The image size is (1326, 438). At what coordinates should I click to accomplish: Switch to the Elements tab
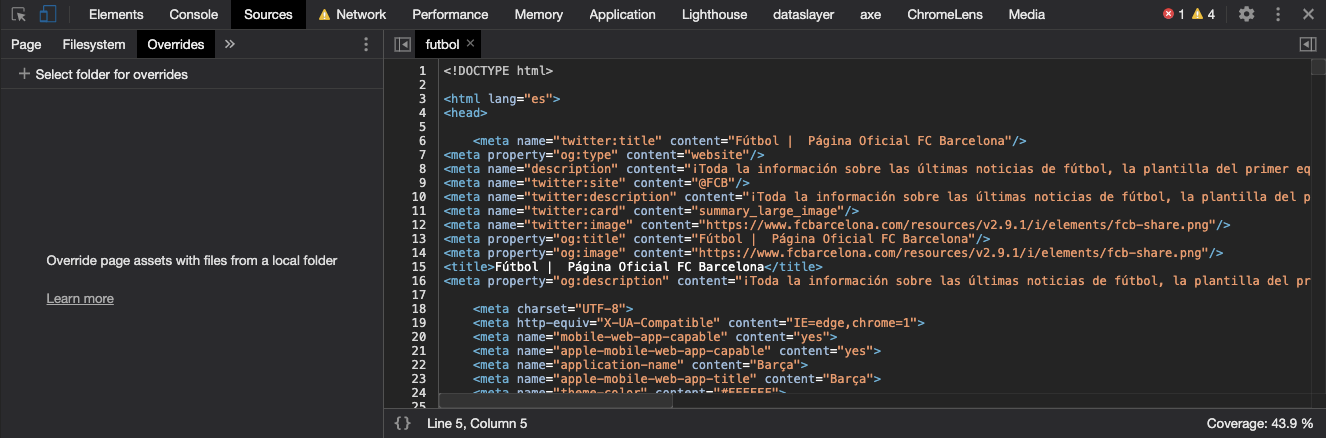click(116, 14)
